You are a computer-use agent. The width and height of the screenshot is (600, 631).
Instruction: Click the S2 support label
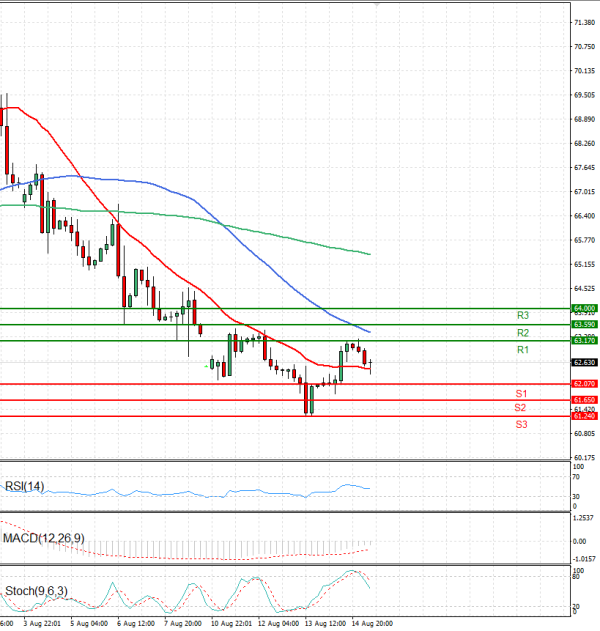(520, 408)
